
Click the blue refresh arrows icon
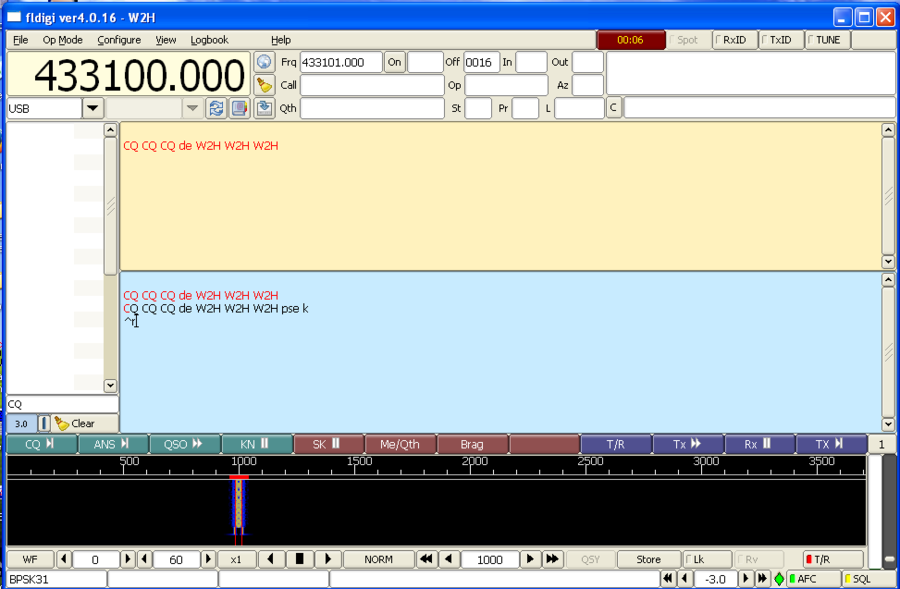215,108
